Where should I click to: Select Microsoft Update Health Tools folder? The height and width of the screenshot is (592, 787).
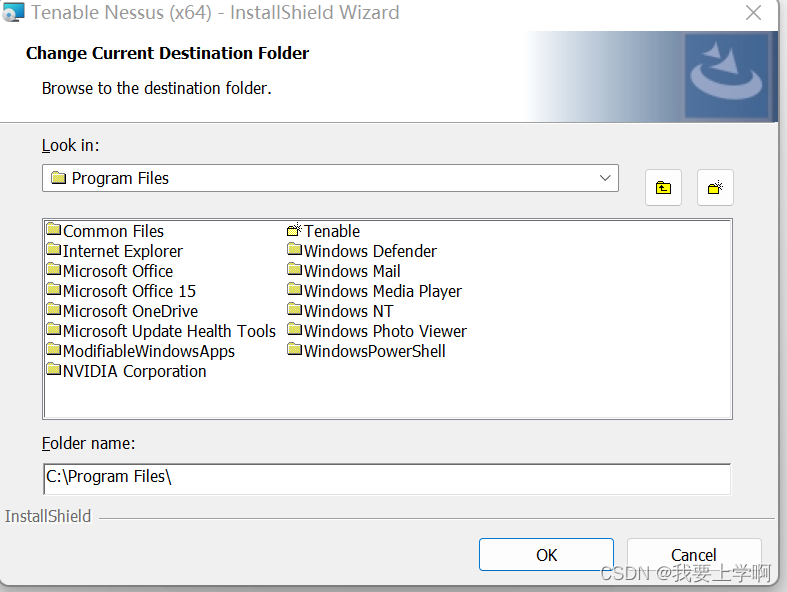click(x=161, y=331)
